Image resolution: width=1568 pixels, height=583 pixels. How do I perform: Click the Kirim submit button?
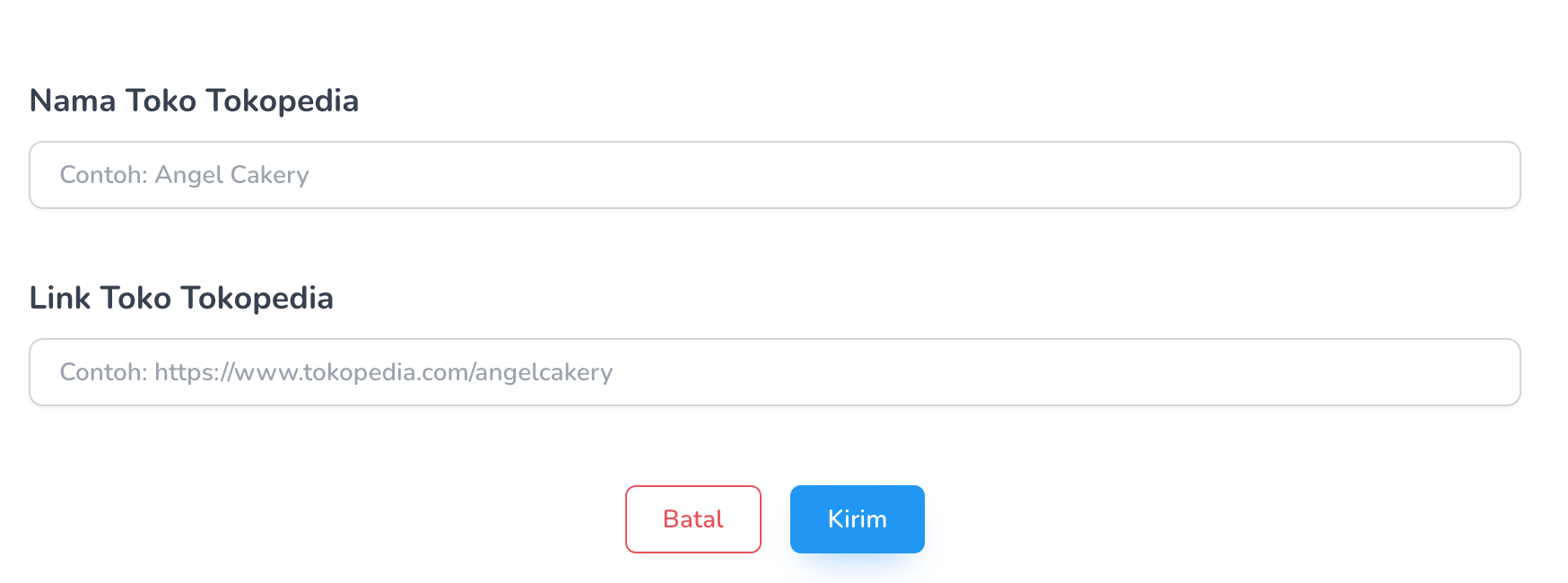tap(857, 519)
